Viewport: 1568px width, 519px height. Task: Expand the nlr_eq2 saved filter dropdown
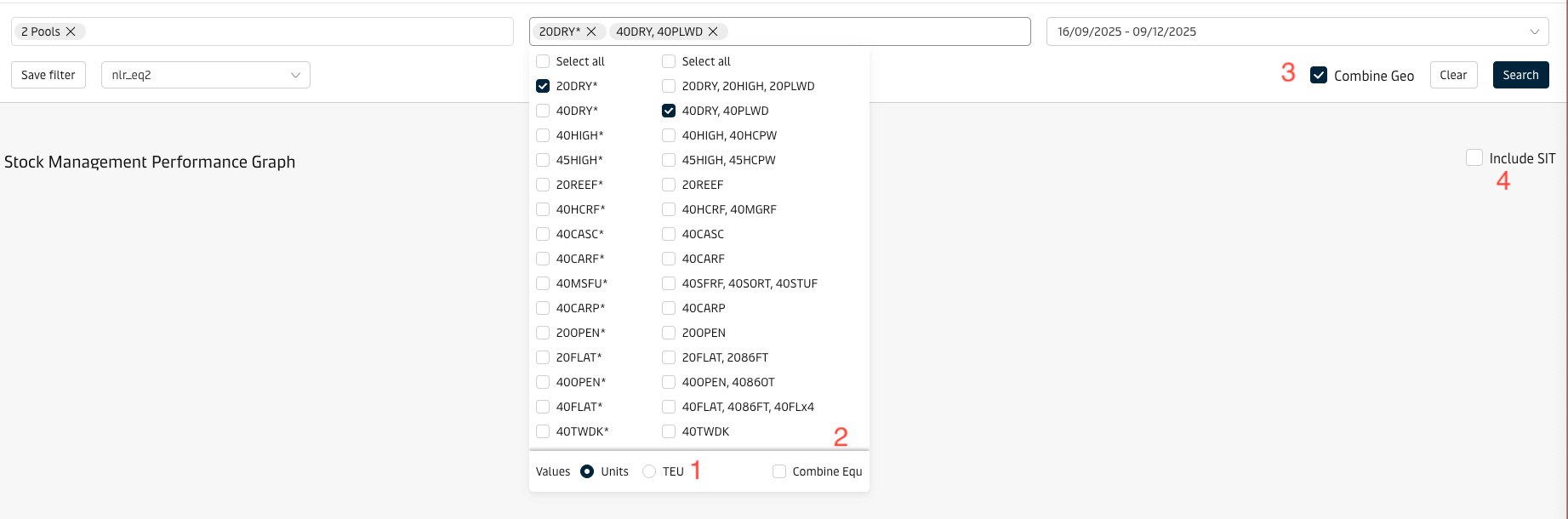click(295, 75)
